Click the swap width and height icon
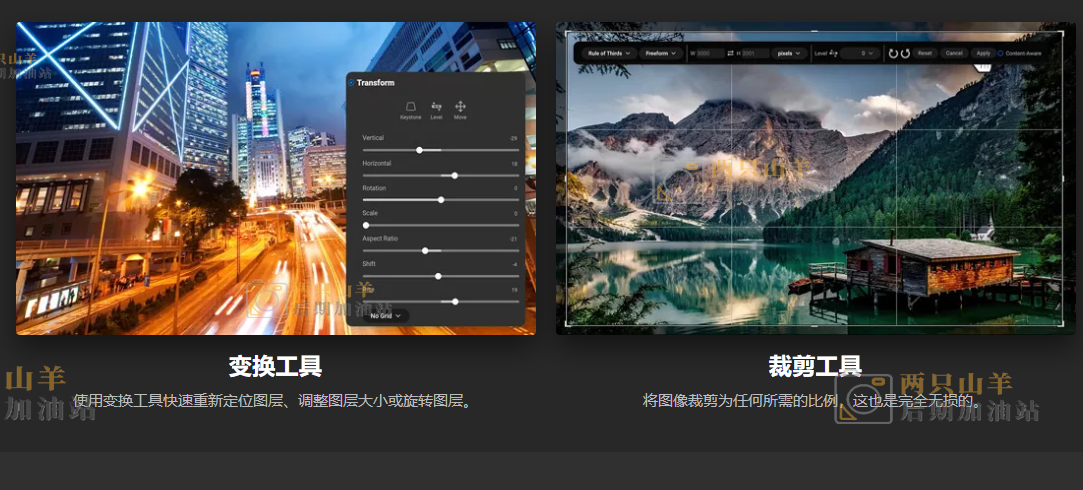Viewport: 1083px width, 490px height. (731, 53)
